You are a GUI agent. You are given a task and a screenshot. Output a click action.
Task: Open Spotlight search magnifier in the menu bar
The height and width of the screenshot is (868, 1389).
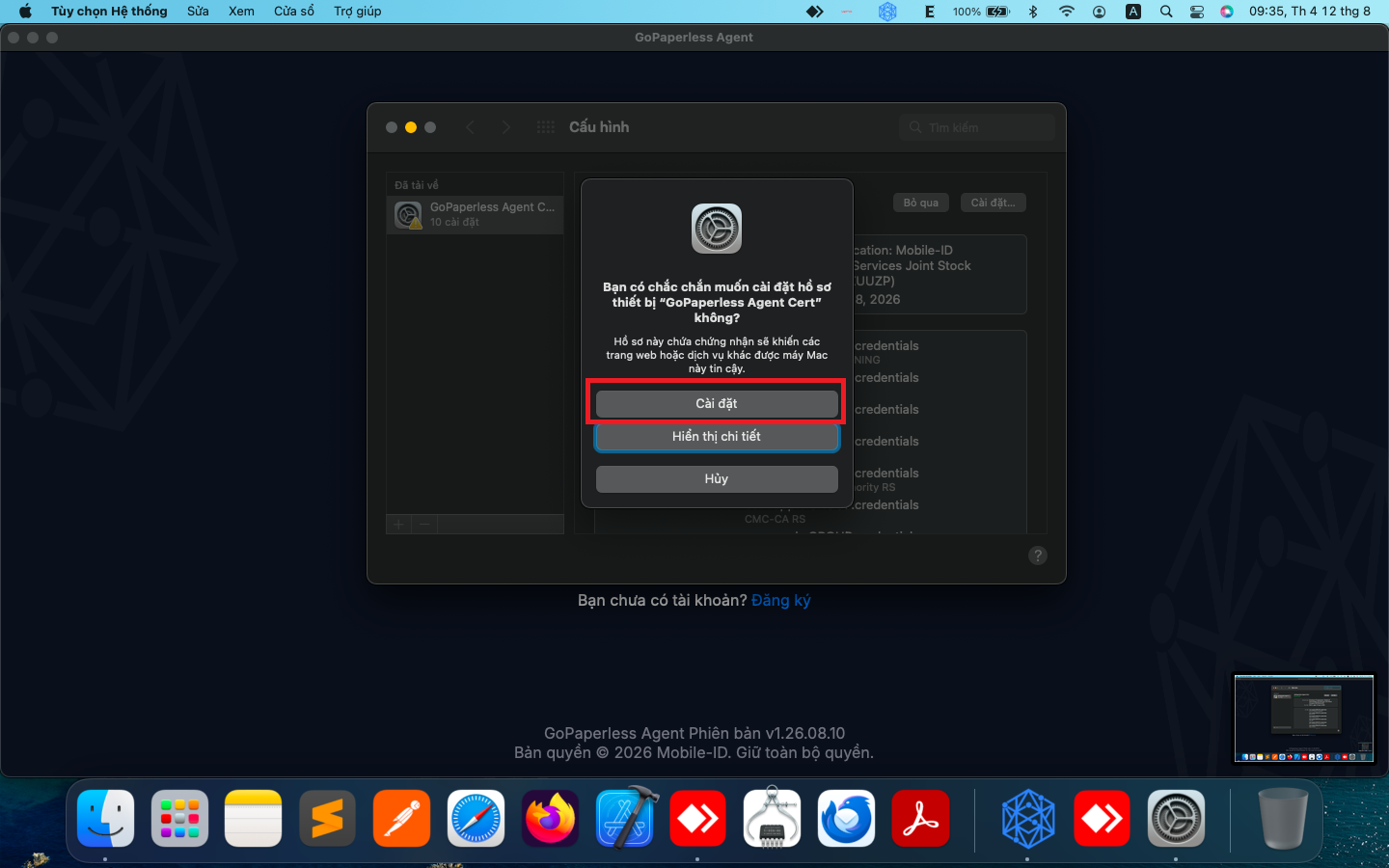coord(1166,12)
